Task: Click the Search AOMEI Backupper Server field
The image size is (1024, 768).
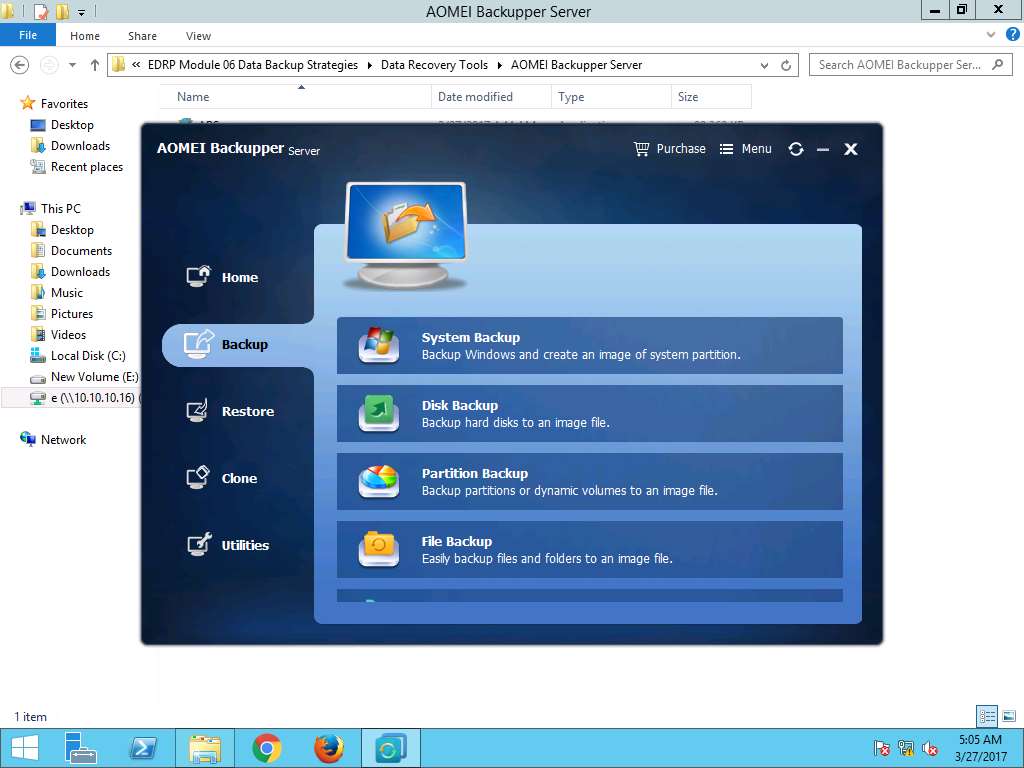Action: [x=910, y=65]
